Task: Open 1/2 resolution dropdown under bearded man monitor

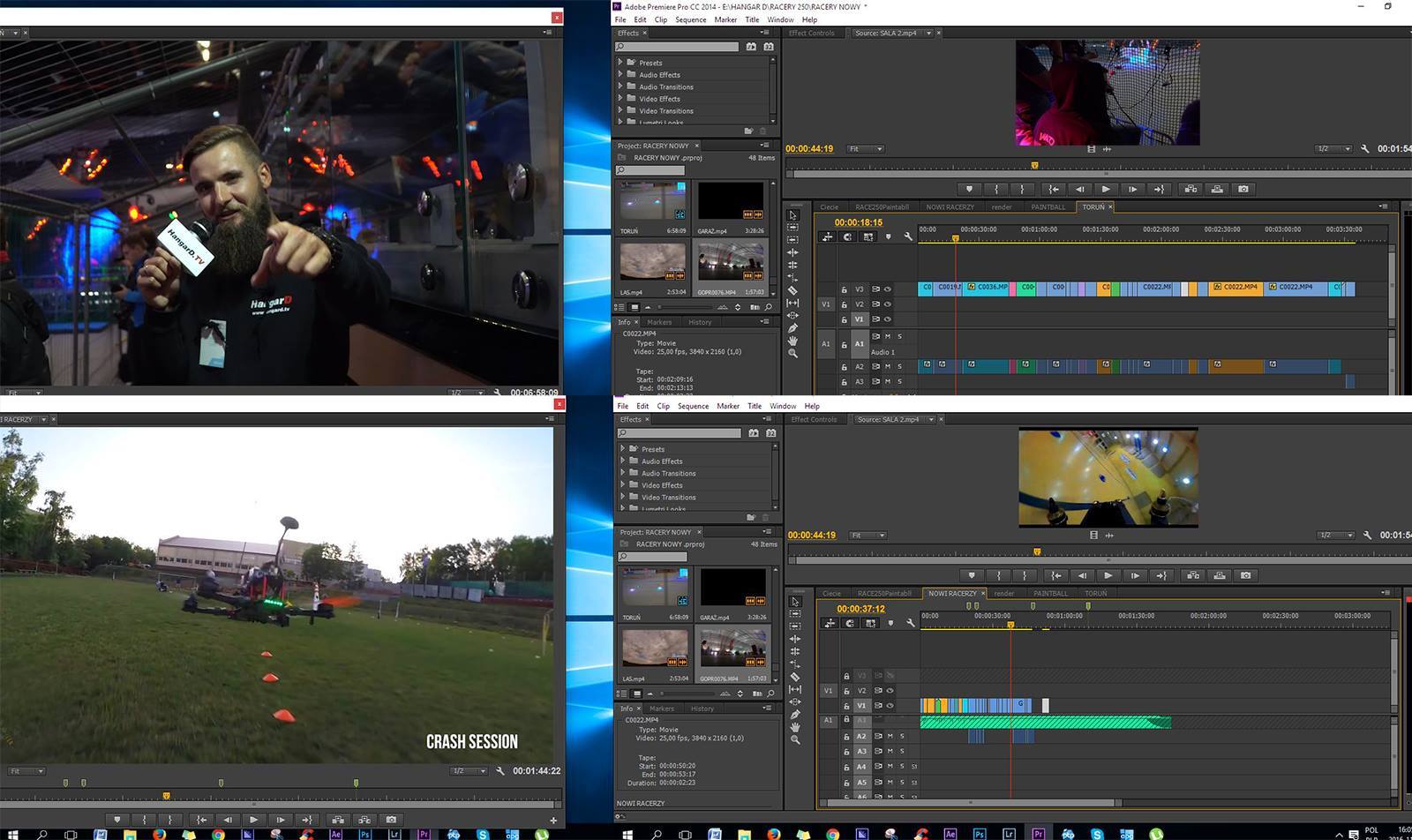Action: tap(467, 392)
